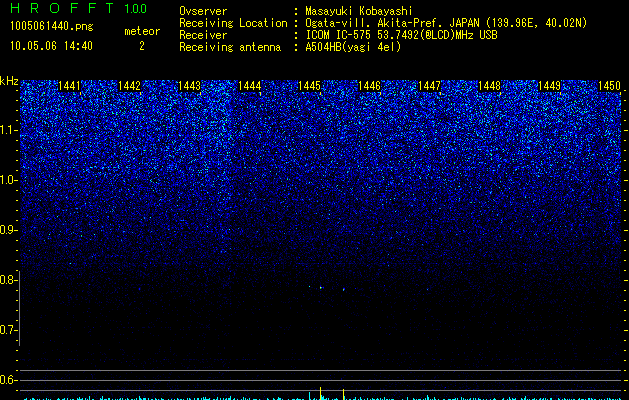
Task: Select the version number 1.00
Action: pyautogui.click(x=136, y=9)
